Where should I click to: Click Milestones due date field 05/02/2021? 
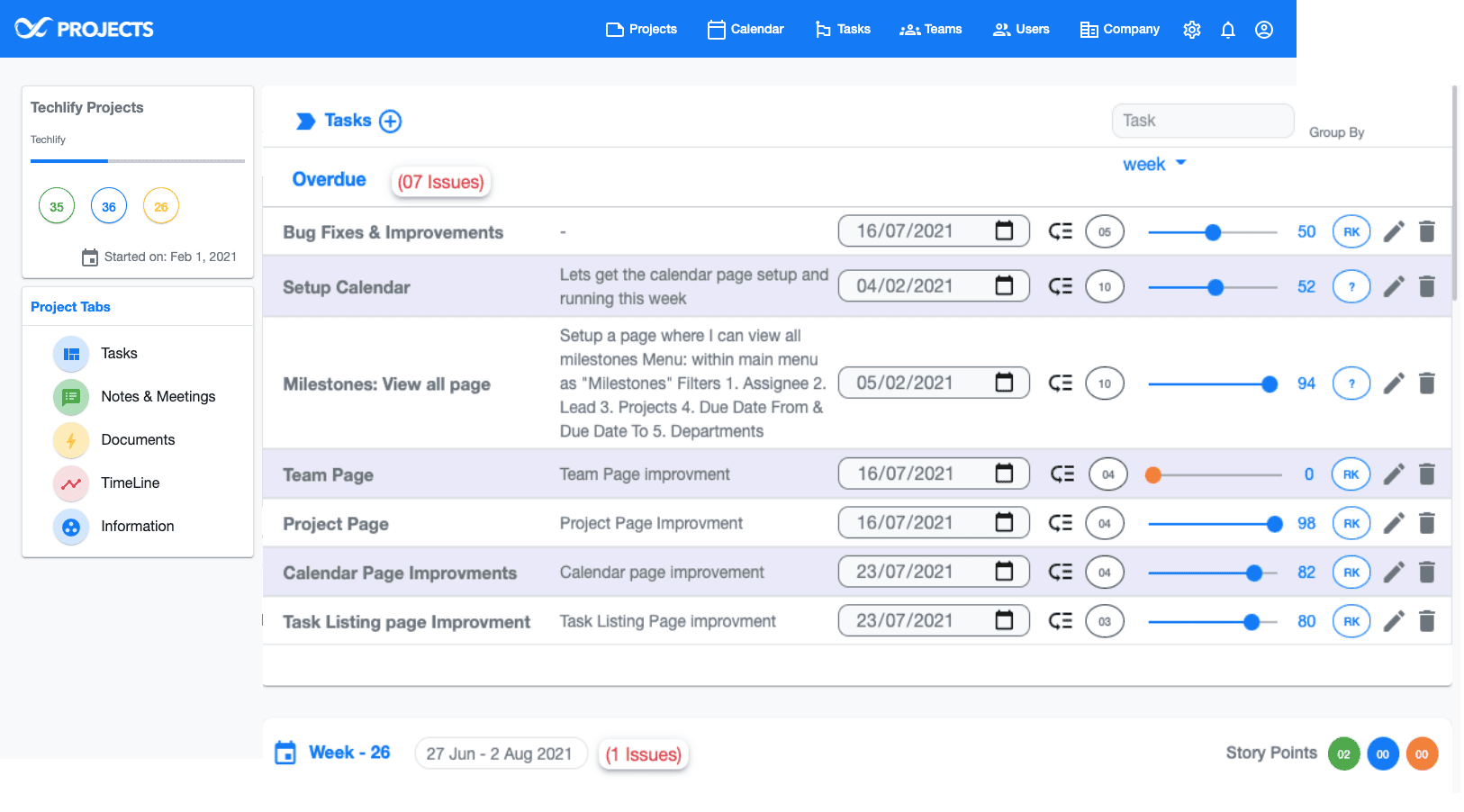(x=934, y=383)
